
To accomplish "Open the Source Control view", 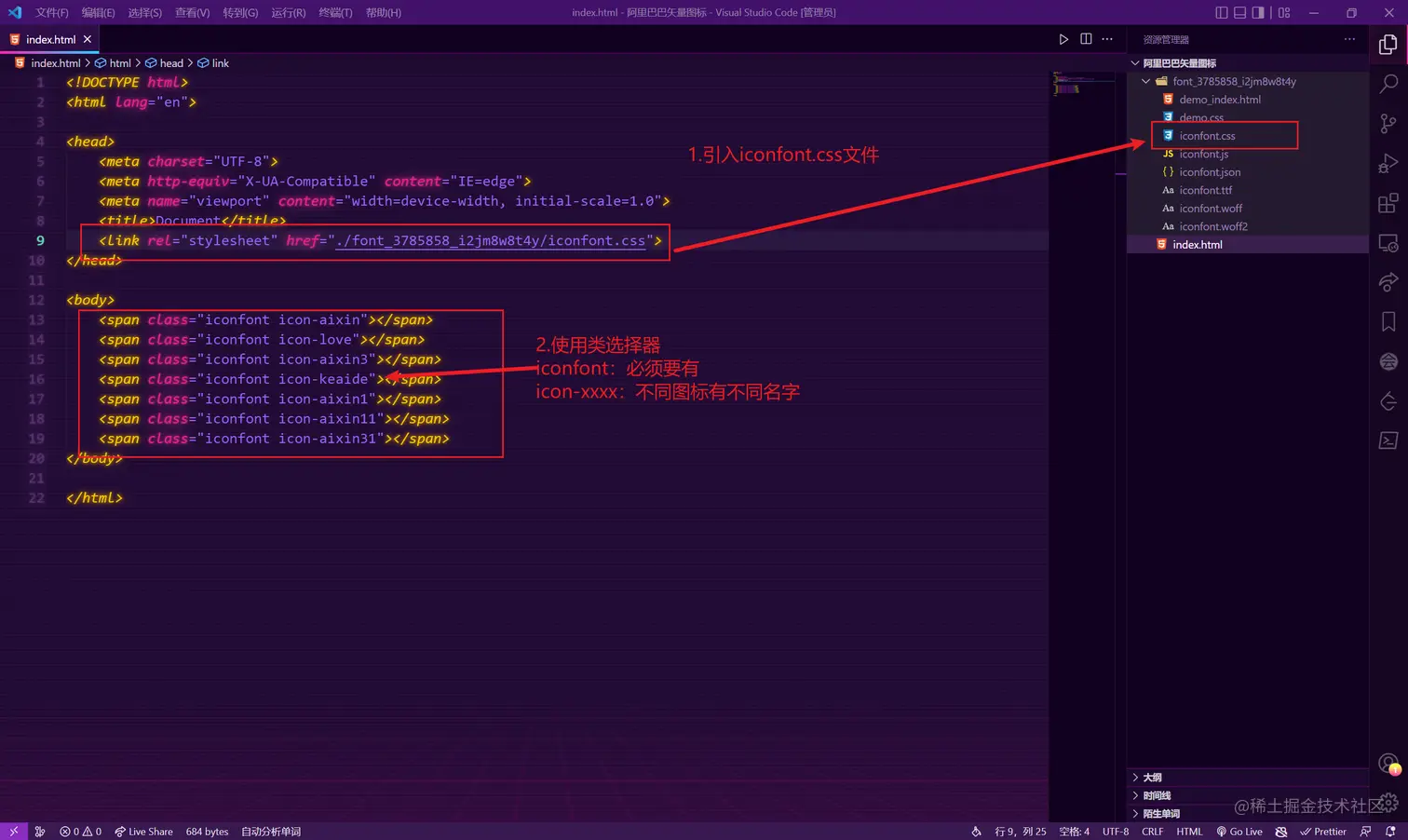I will [1388, 124].
